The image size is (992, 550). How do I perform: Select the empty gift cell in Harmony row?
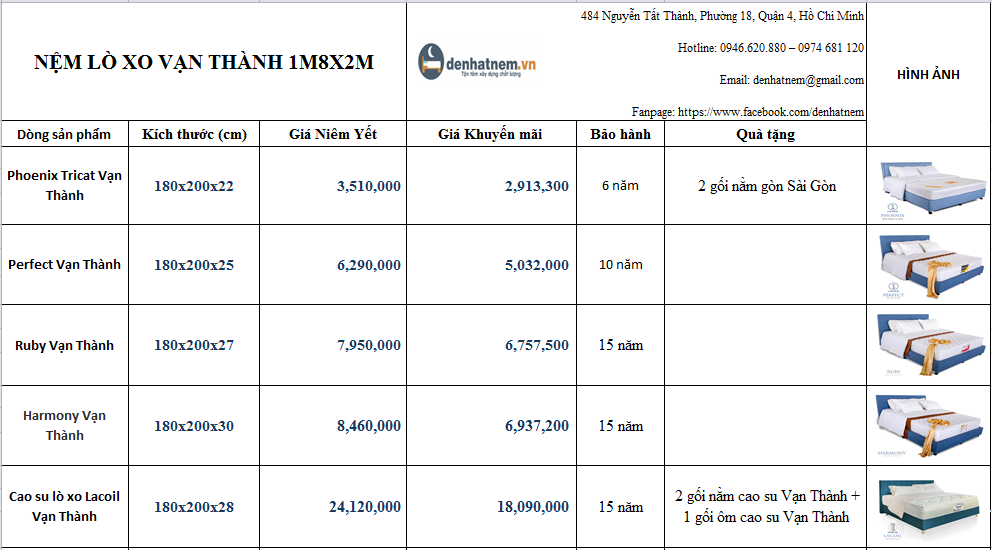[x=766, y=425]
